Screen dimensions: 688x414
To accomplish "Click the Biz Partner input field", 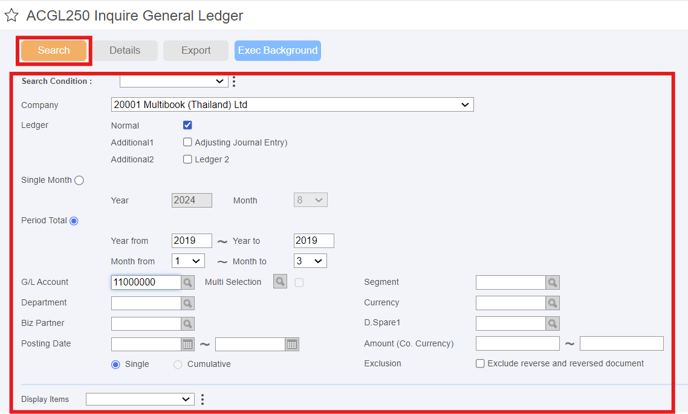I will 146,324.
